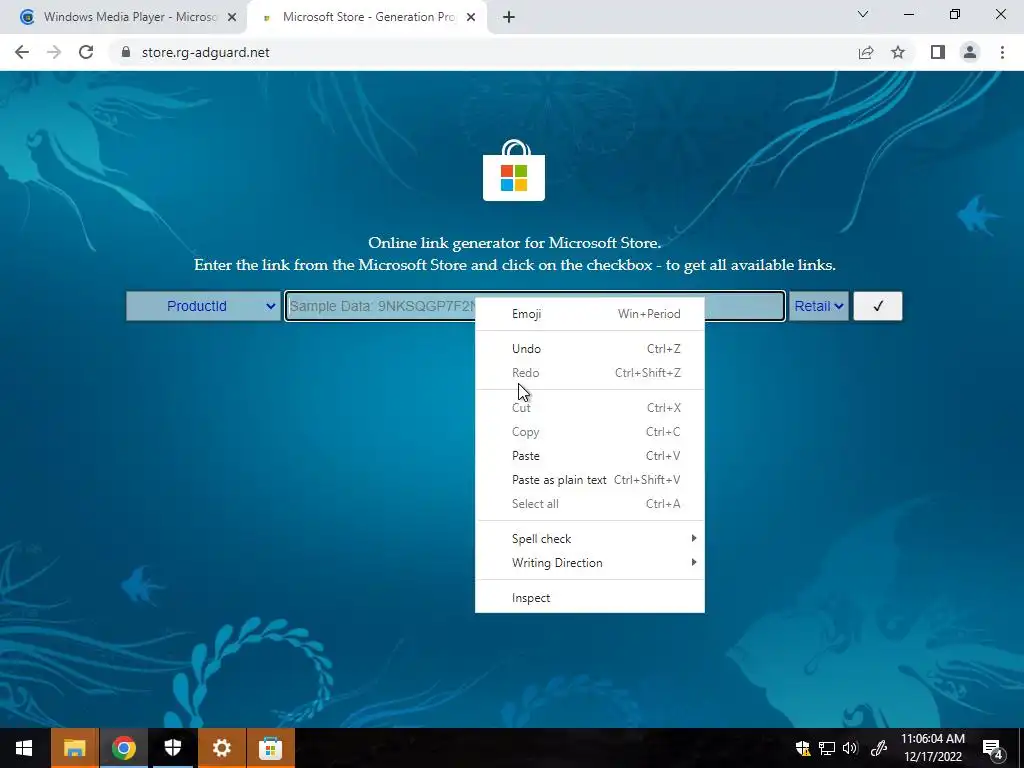Open the Chrome profile avatar
Viewport: 1024px width, 768px height.
(x=970, y=52)
